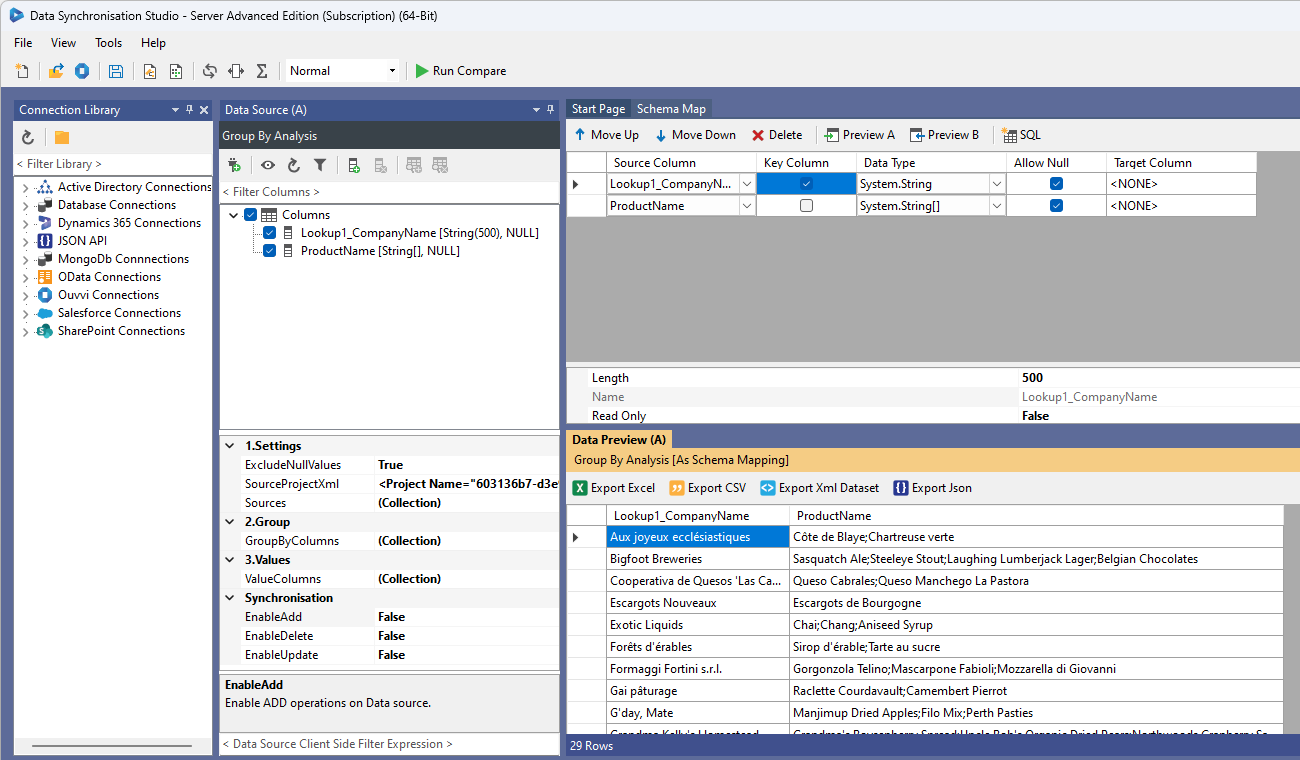The image size is (1300, 760).
Task: Pin the Data Source (A) panel
Action: [550, 110]
